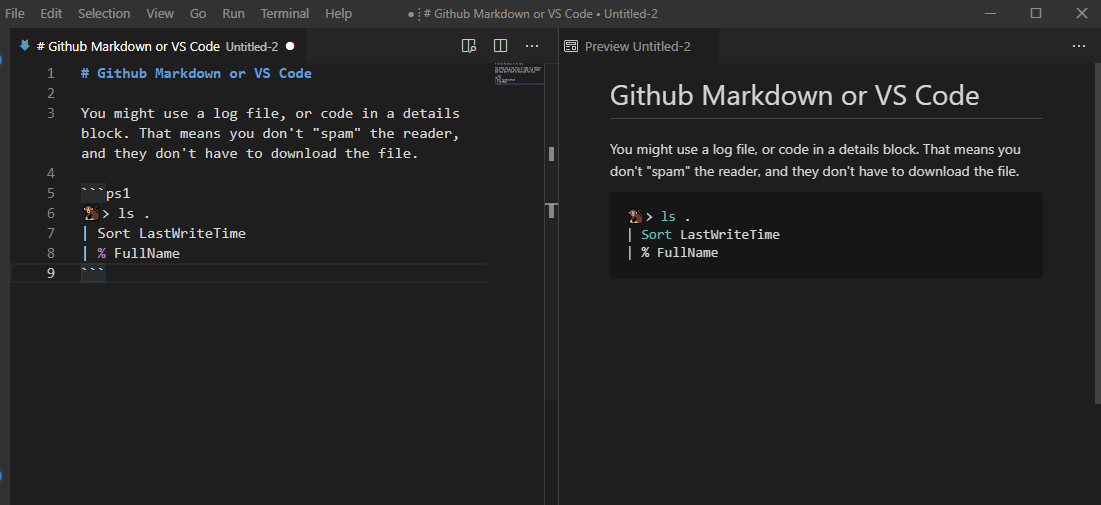Click the preview paragraph about log files
Screen dimensions: 1101x505
(x=815, y=160)
